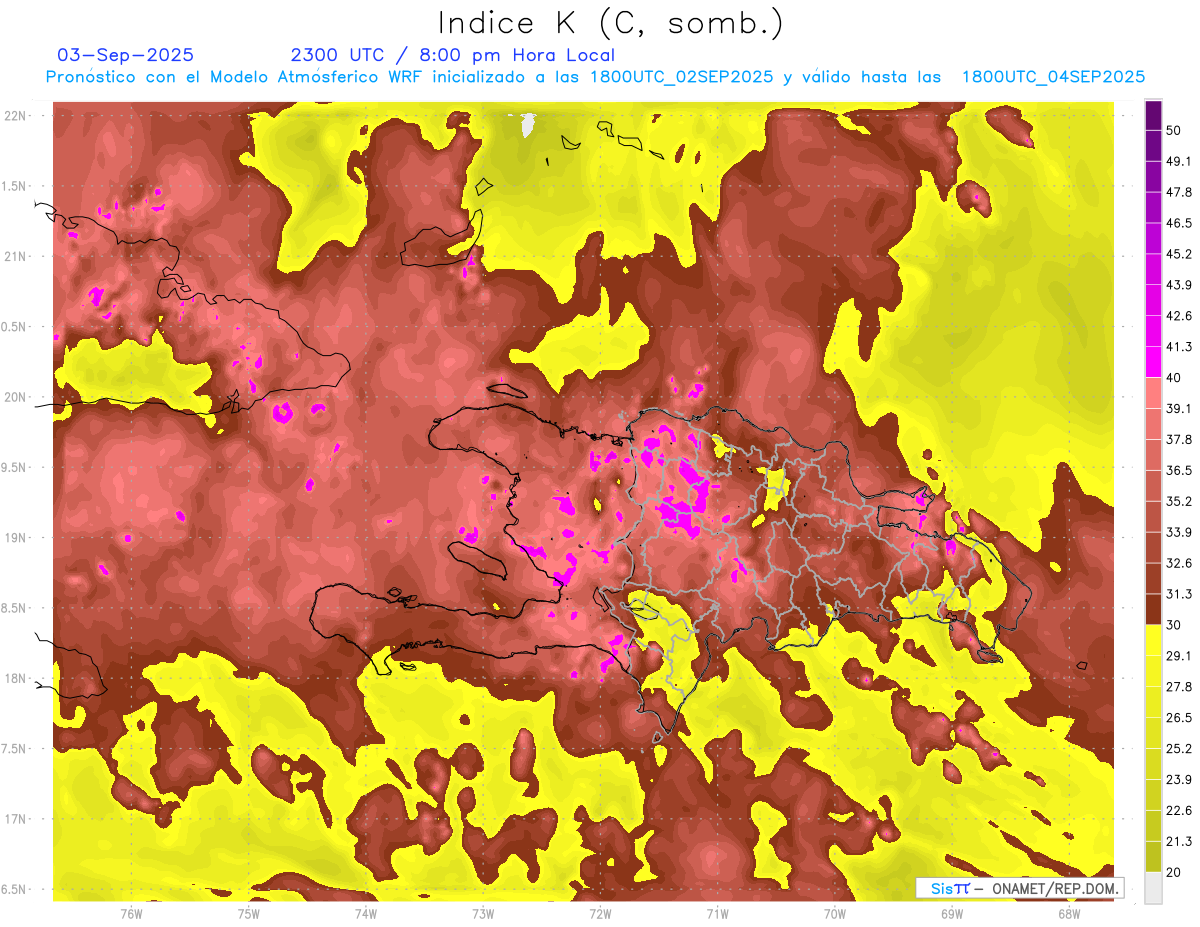This screenshot has height=927, width=1200.
Task: Click the latitude label "22N"
Action: point(16,115)
